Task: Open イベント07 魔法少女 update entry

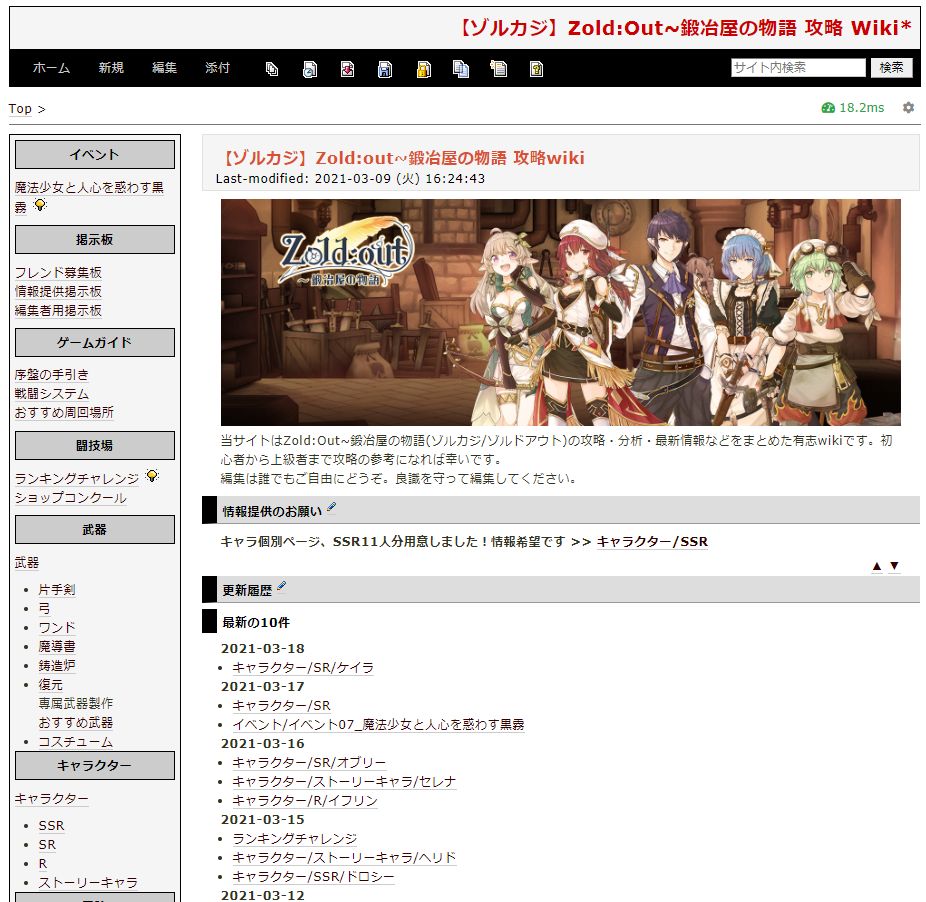Action: tap(378, 724)
